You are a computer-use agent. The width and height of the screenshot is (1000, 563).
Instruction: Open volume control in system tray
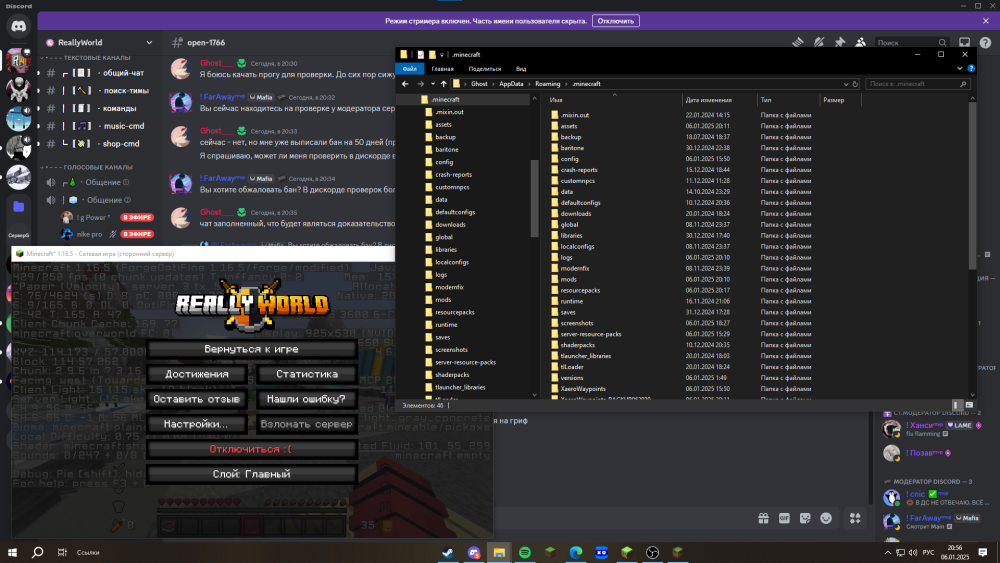click(913, 552)
